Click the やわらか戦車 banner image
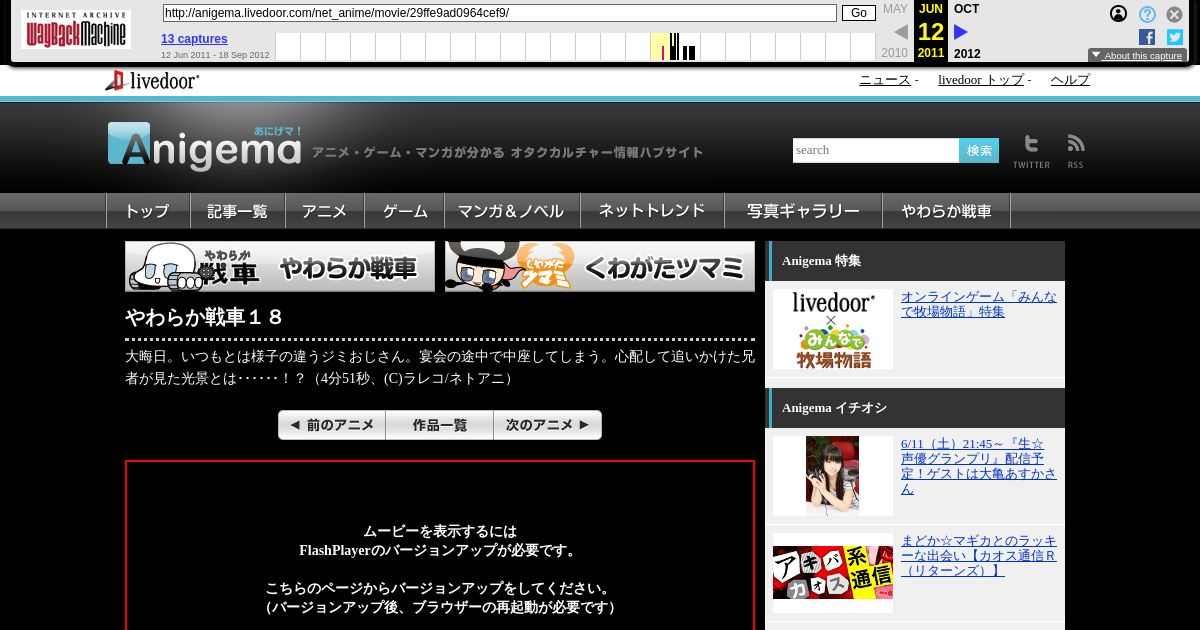The width and height of the screenshot is (1200, 630). pyautogui.click(x=280, y=267)
